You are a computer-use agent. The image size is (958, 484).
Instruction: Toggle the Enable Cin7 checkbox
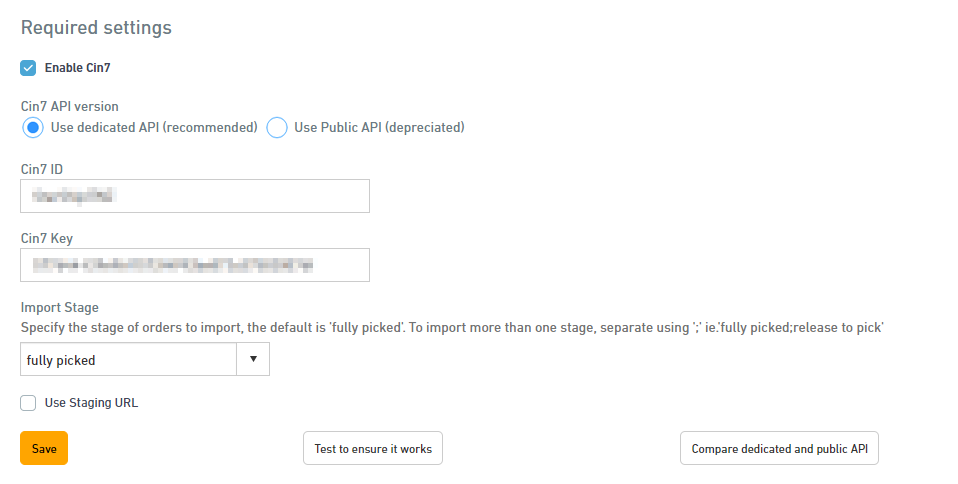click(x=28, y=68)
